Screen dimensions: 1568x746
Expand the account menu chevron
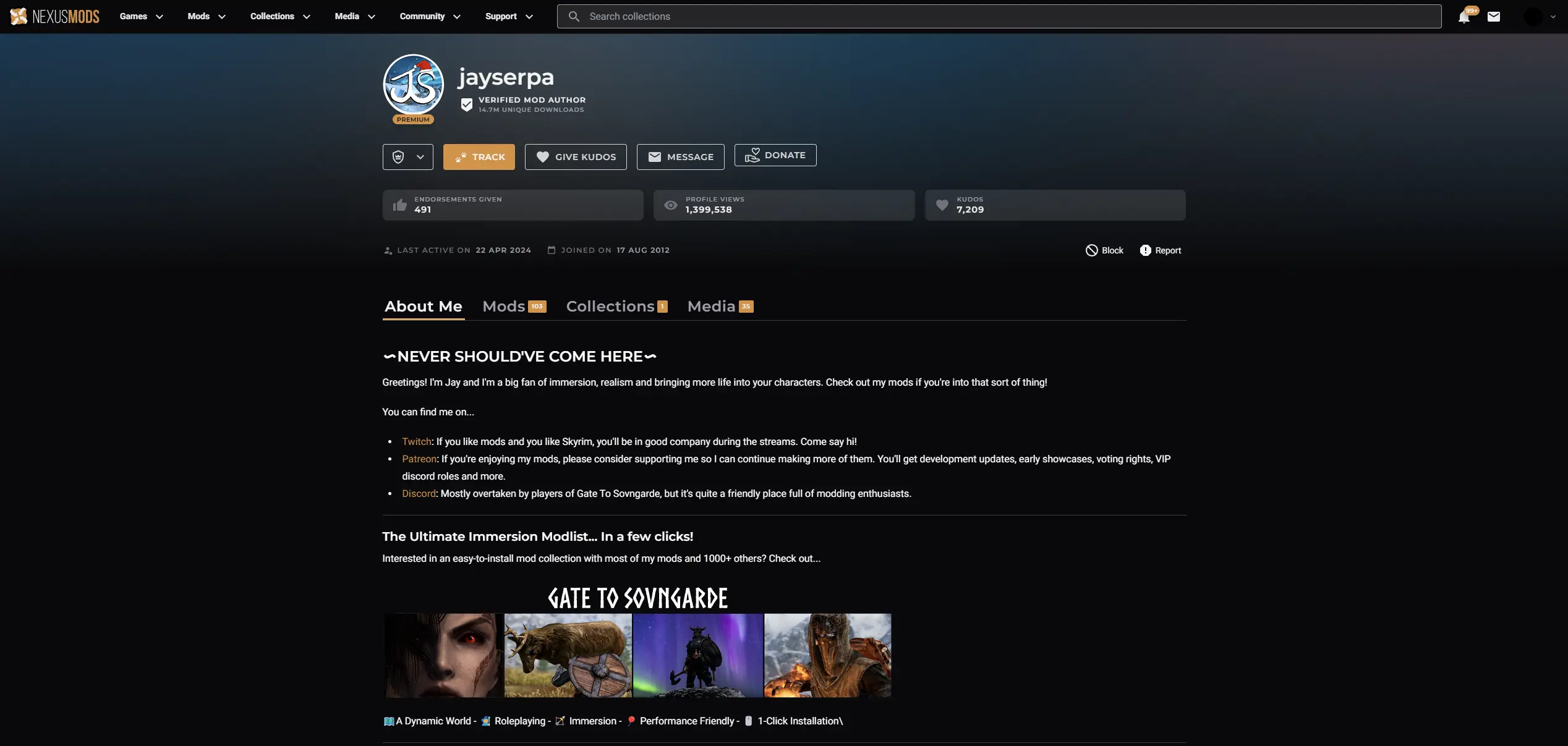coord(1553,17)
